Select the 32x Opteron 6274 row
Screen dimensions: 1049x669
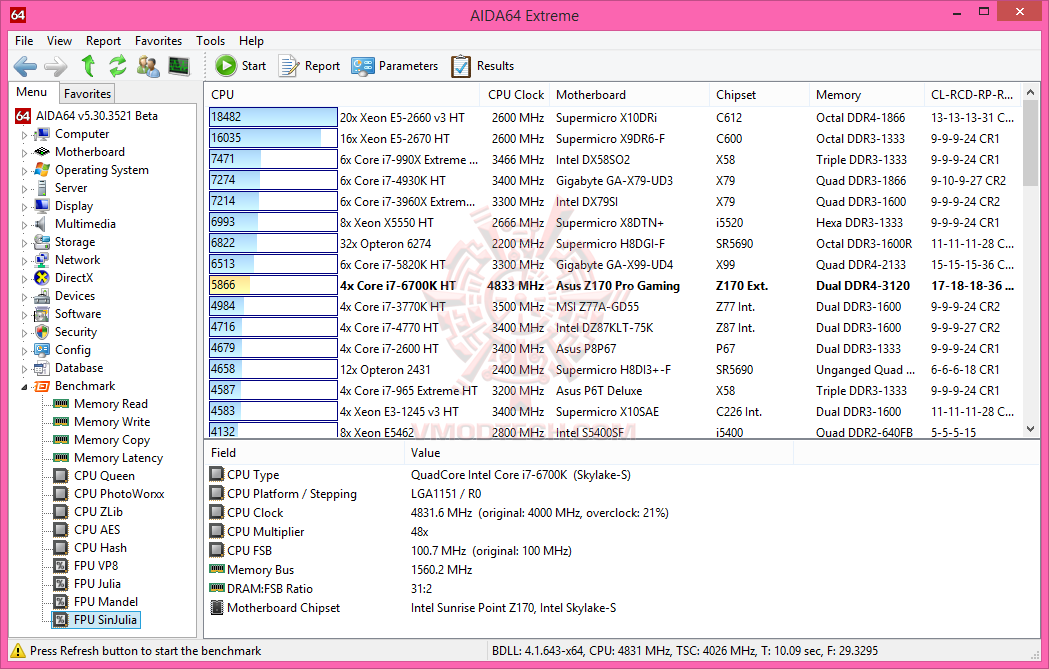[x=614, y=244]
